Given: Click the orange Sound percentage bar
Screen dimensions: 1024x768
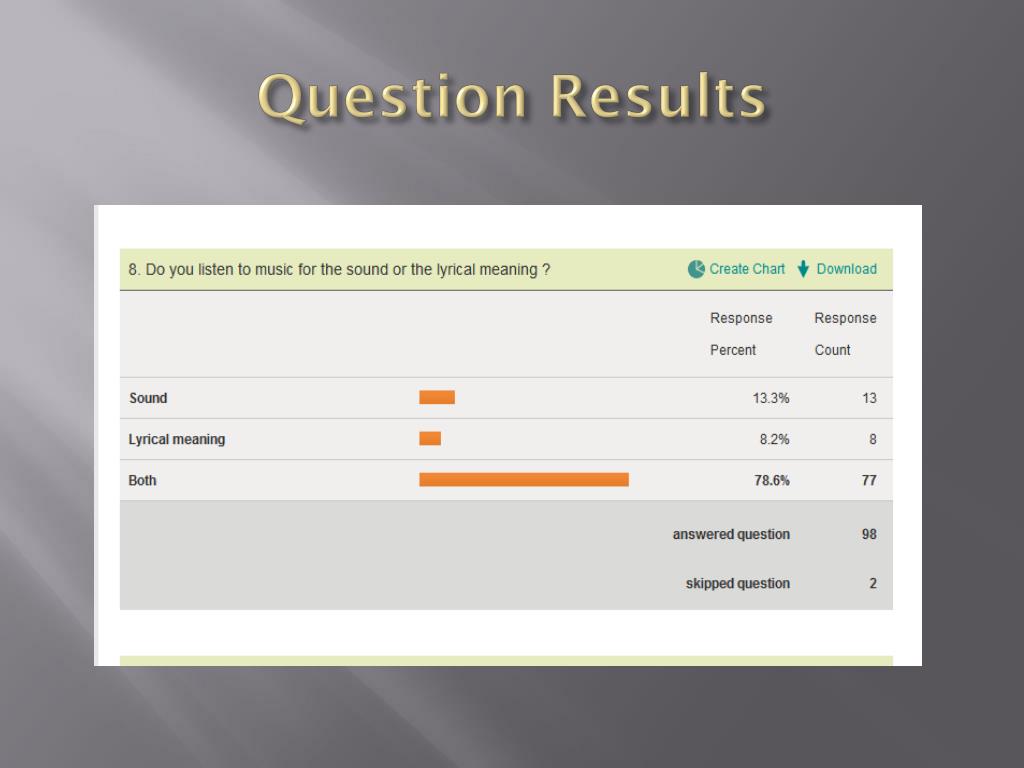Looking at the screenshot, I should click(437, 397).
